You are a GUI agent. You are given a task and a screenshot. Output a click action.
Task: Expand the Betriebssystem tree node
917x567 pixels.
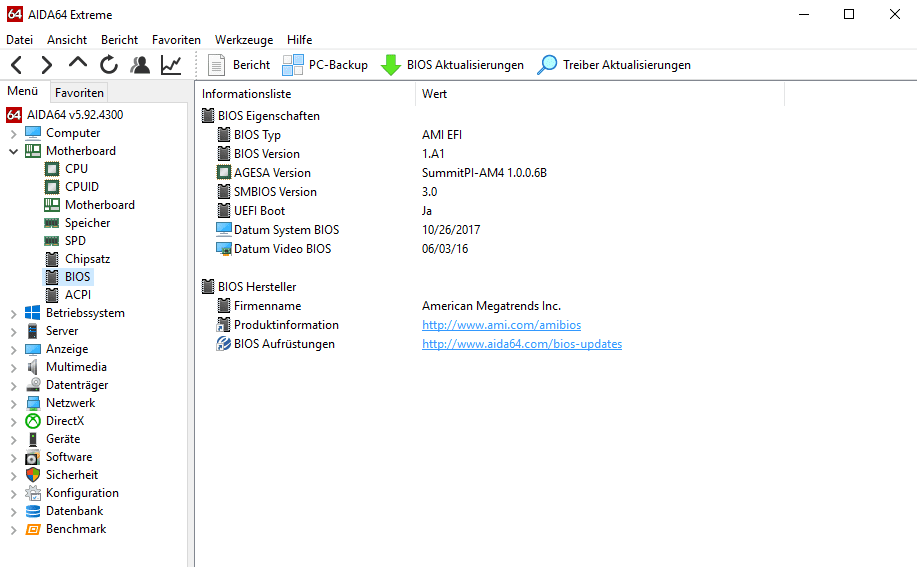point(13,314)
